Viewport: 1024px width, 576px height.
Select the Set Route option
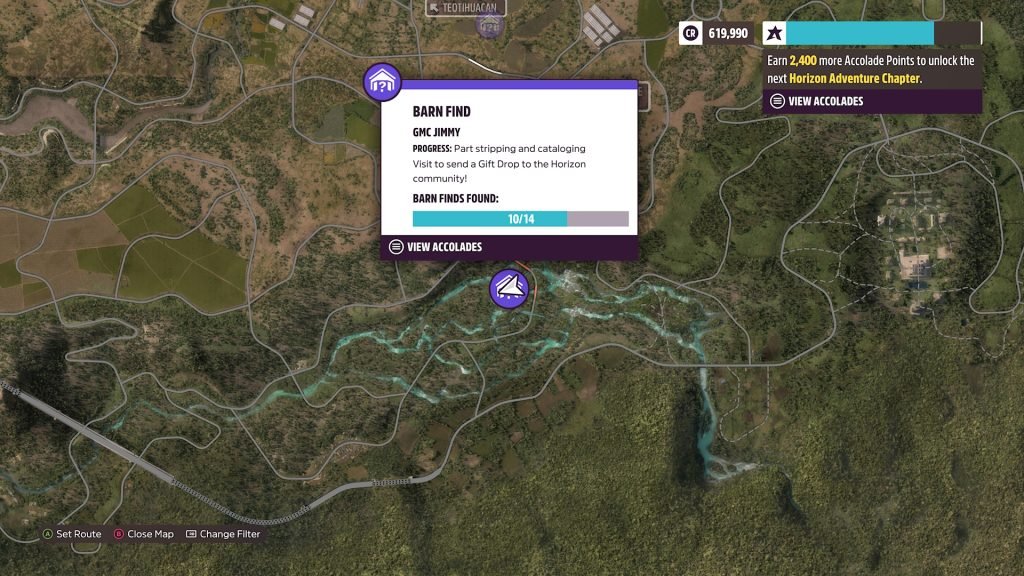click(x=72, y=534)
